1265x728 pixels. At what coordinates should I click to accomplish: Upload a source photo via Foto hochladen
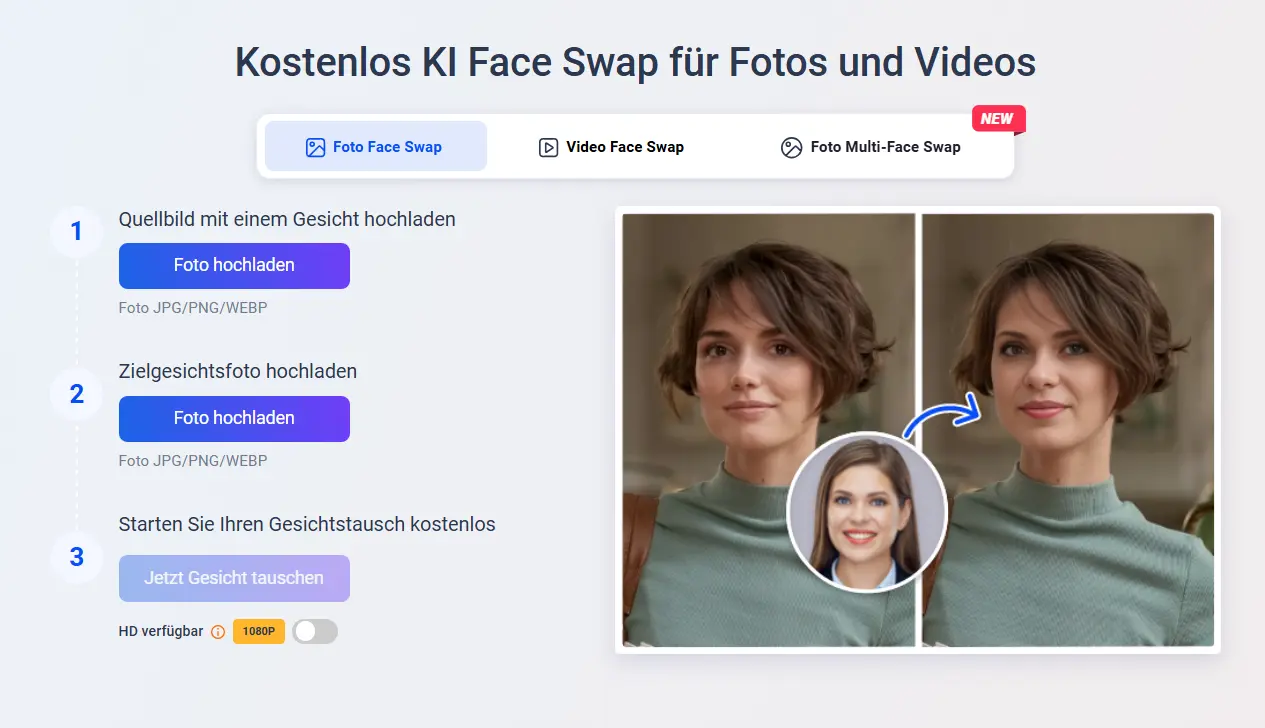point(234,265)
